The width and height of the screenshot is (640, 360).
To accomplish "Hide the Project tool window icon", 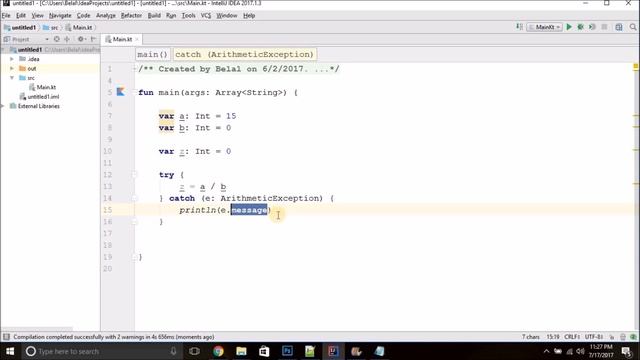I will tap(93, 39).
